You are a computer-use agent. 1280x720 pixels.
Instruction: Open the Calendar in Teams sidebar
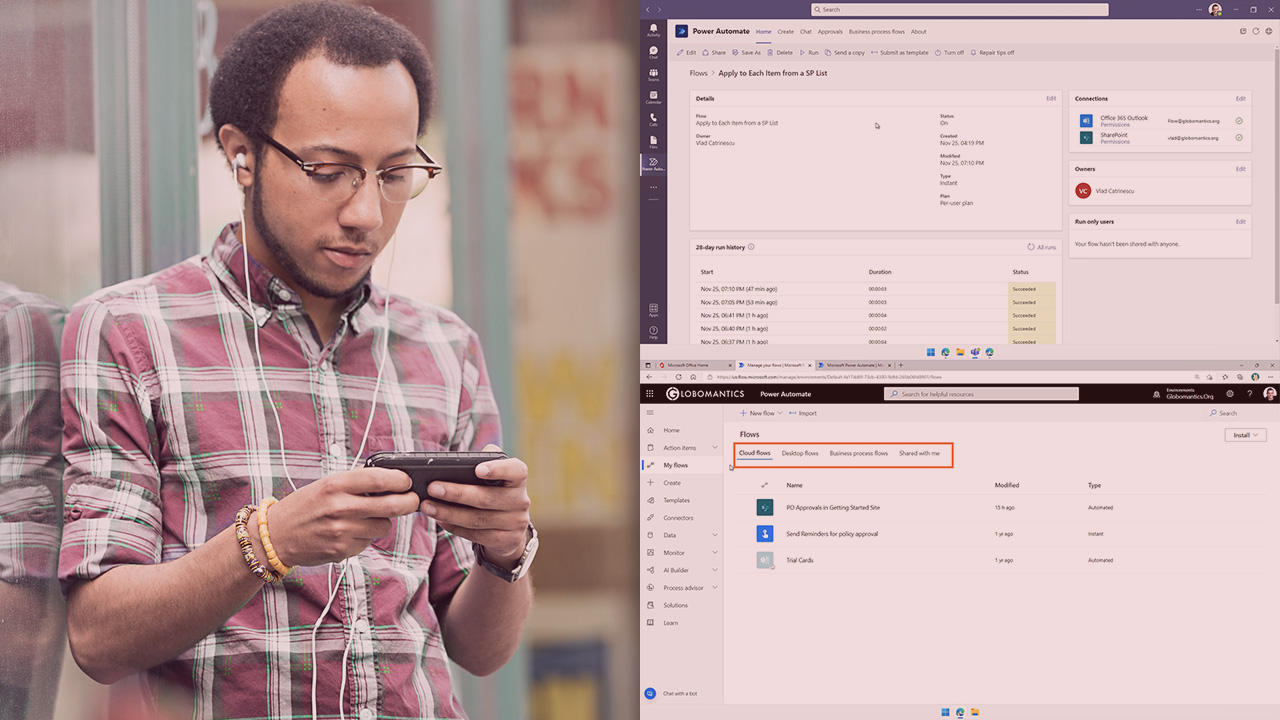[x=653, y=96]
